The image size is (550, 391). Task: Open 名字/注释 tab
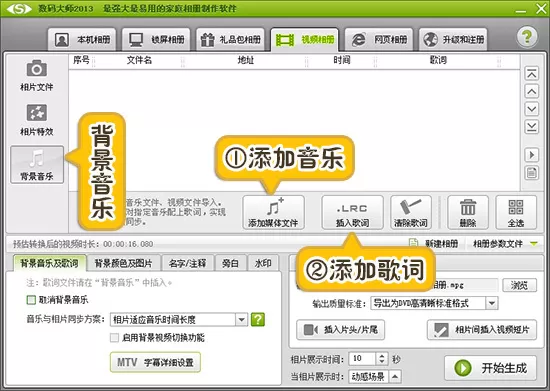[187, 263]
